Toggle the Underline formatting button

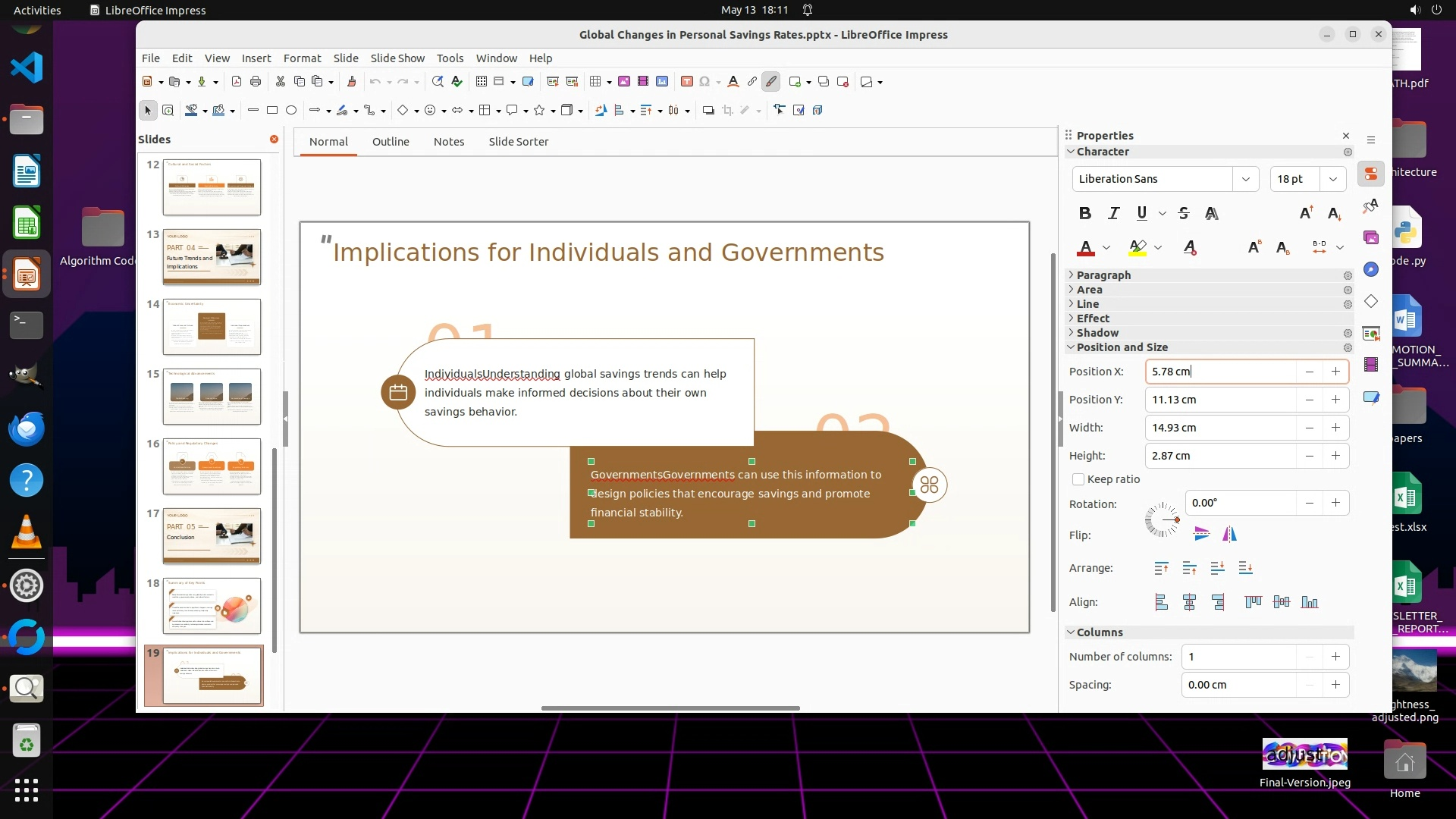click(x=1141, y=213)
